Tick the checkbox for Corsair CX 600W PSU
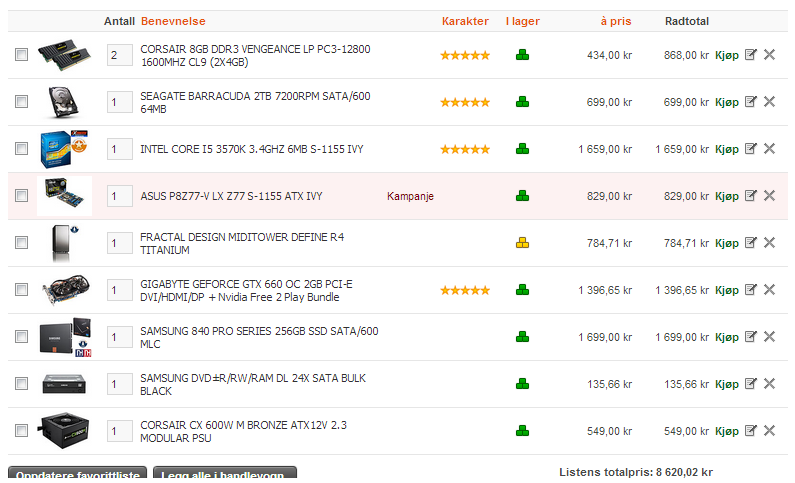Image resolution: width=795 pixels, height=483 pixels. pos(21,430)
